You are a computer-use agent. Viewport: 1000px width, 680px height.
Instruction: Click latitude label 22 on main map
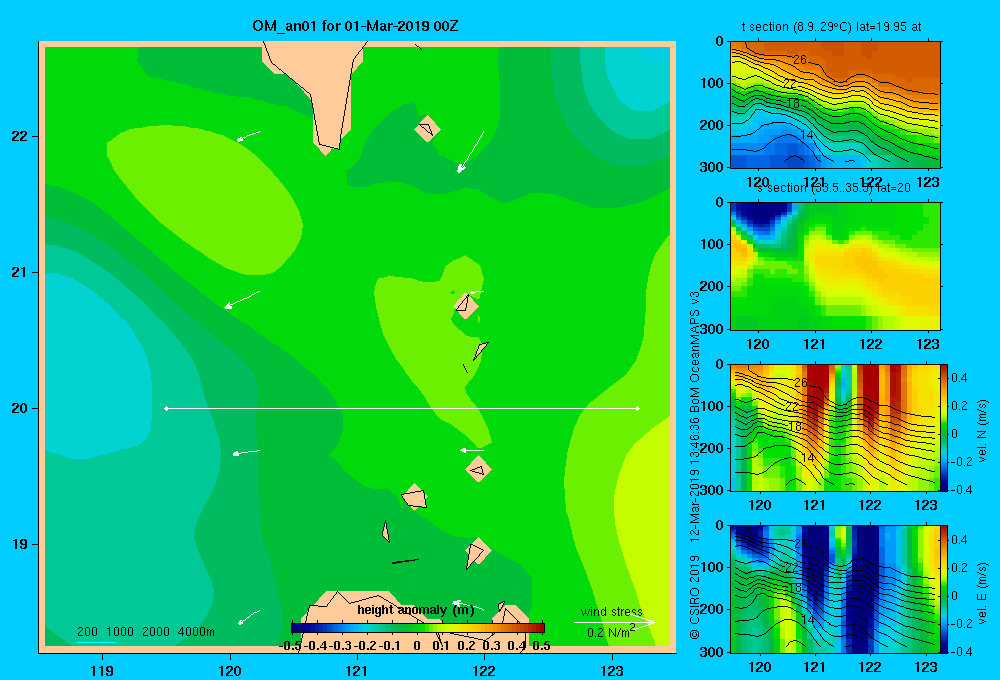coord(19,136)
